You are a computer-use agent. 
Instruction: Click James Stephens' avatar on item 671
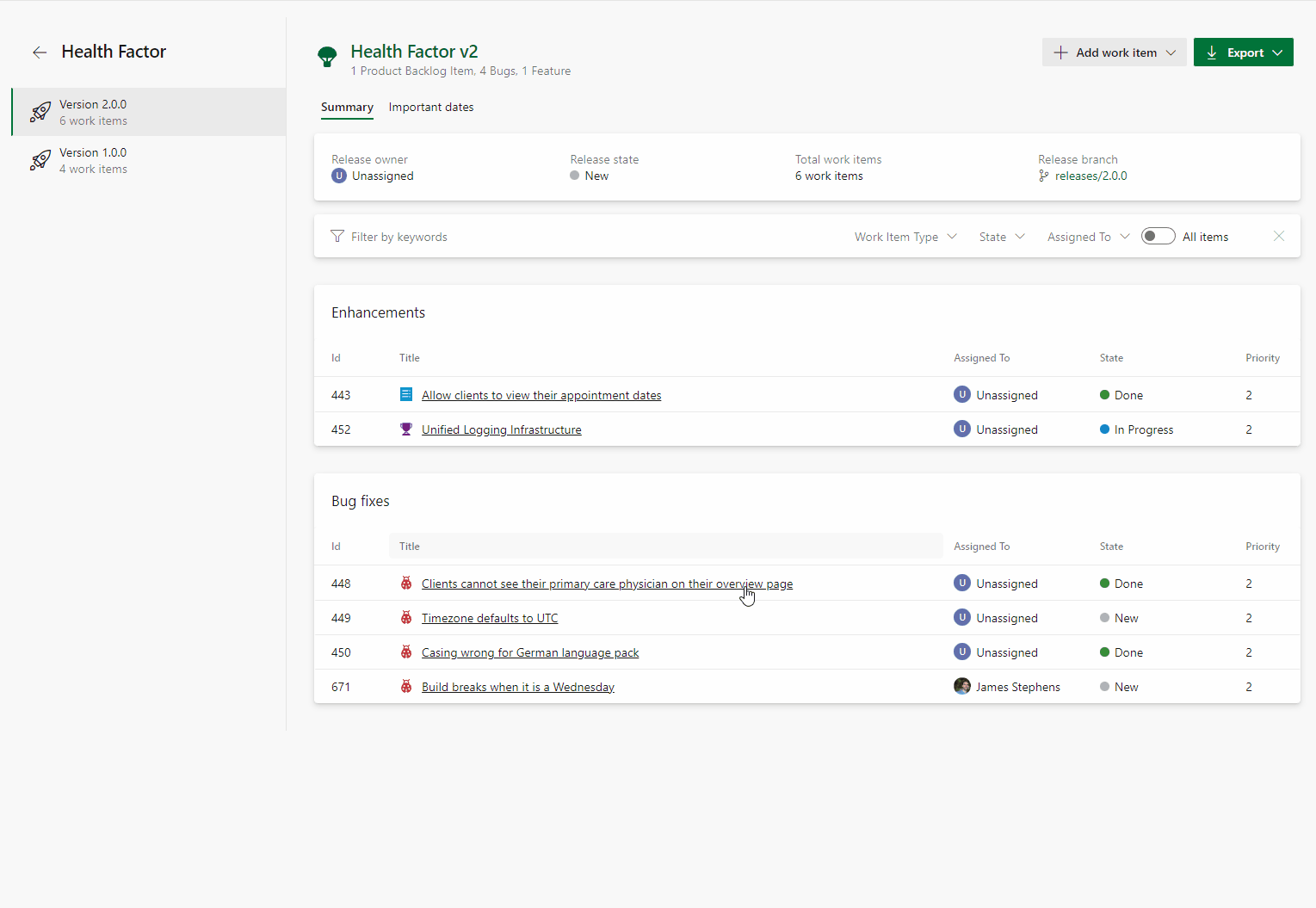point(962,686)
